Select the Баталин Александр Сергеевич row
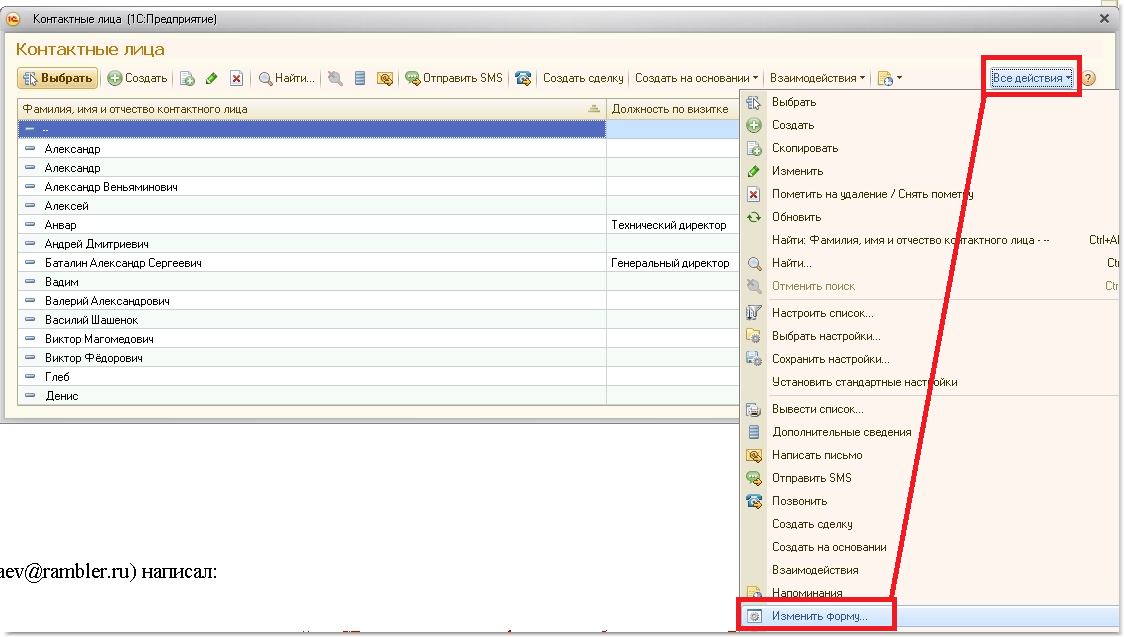The image size is (1124, 637). (123, 263)
